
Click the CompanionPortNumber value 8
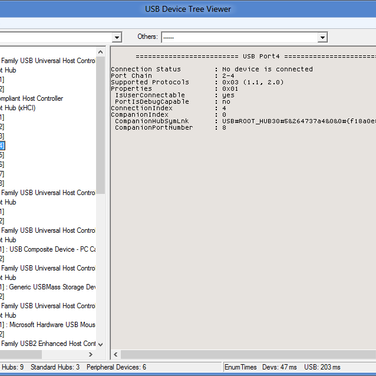[x=224, y=127]
